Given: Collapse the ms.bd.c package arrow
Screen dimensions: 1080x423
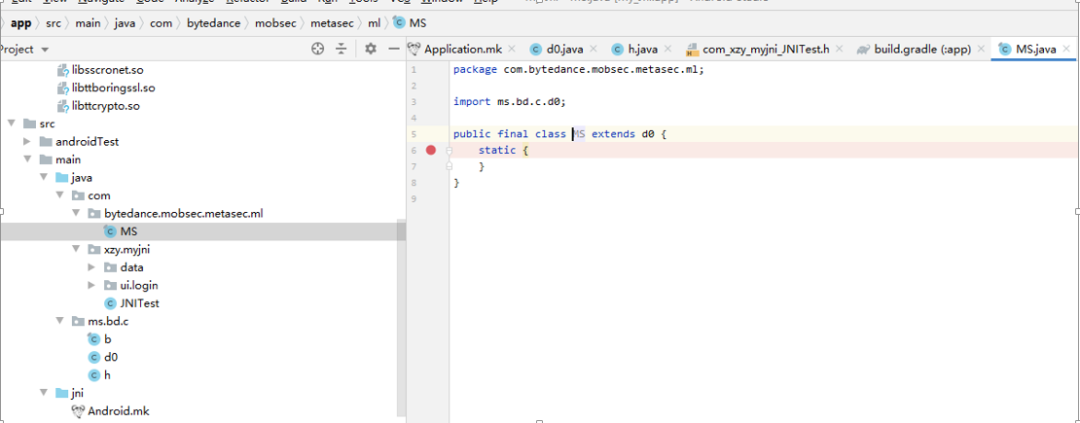Looking at the screenshot, I should point(59,321).
